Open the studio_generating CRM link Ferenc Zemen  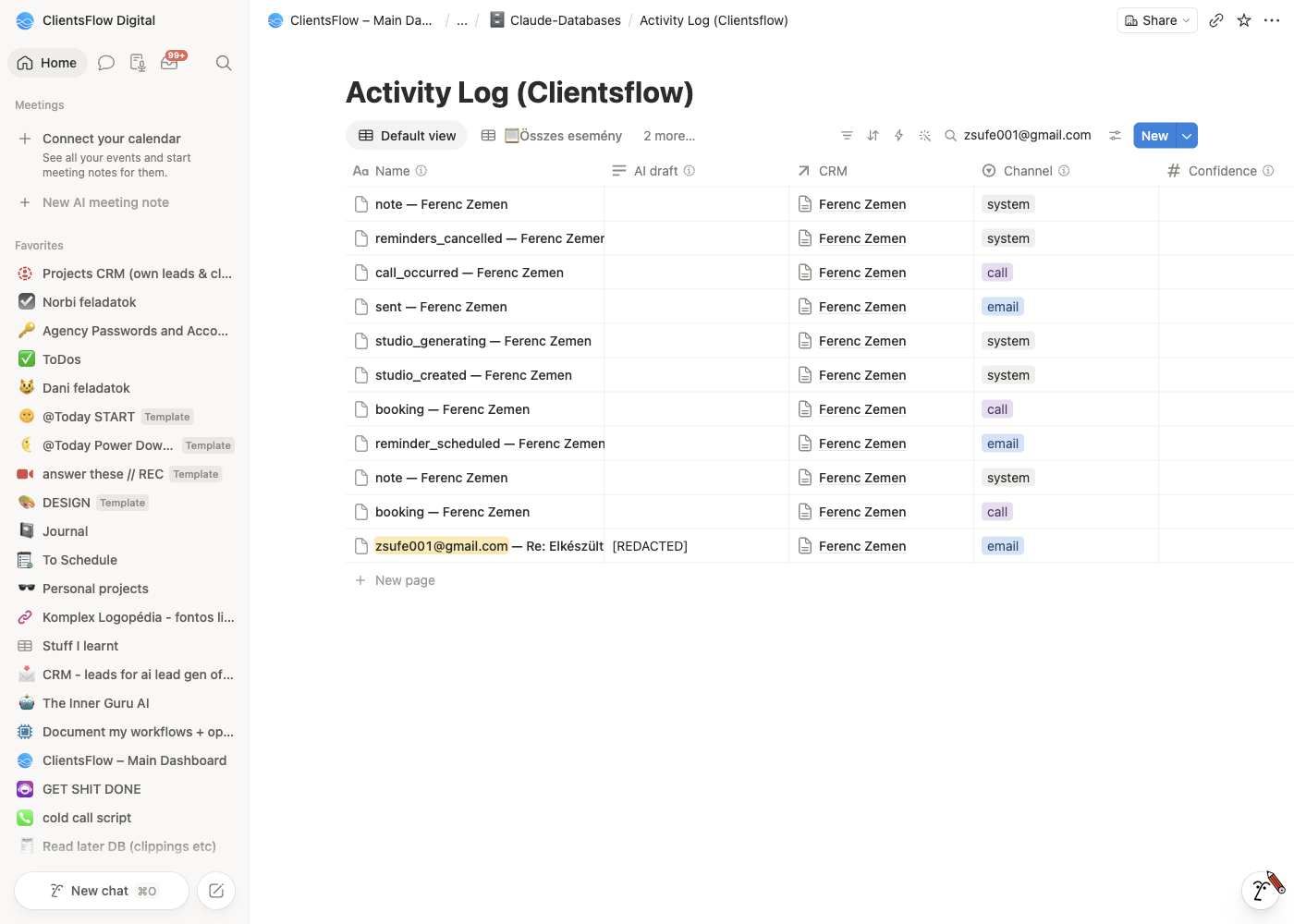862,341
